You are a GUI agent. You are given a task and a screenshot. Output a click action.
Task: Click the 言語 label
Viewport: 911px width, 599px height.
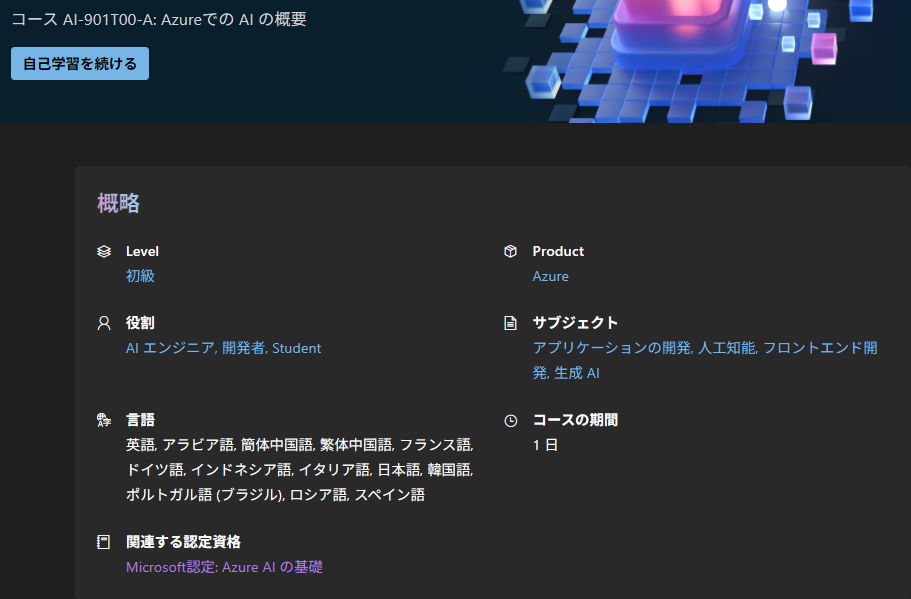point(140,420)
